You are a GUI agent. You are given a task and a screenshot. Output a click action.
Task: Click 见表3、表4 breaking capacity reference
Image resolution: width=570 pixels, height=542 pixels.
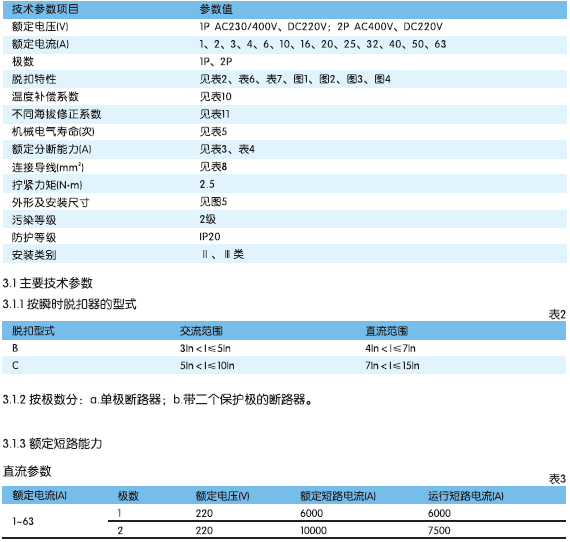(227, 149)
